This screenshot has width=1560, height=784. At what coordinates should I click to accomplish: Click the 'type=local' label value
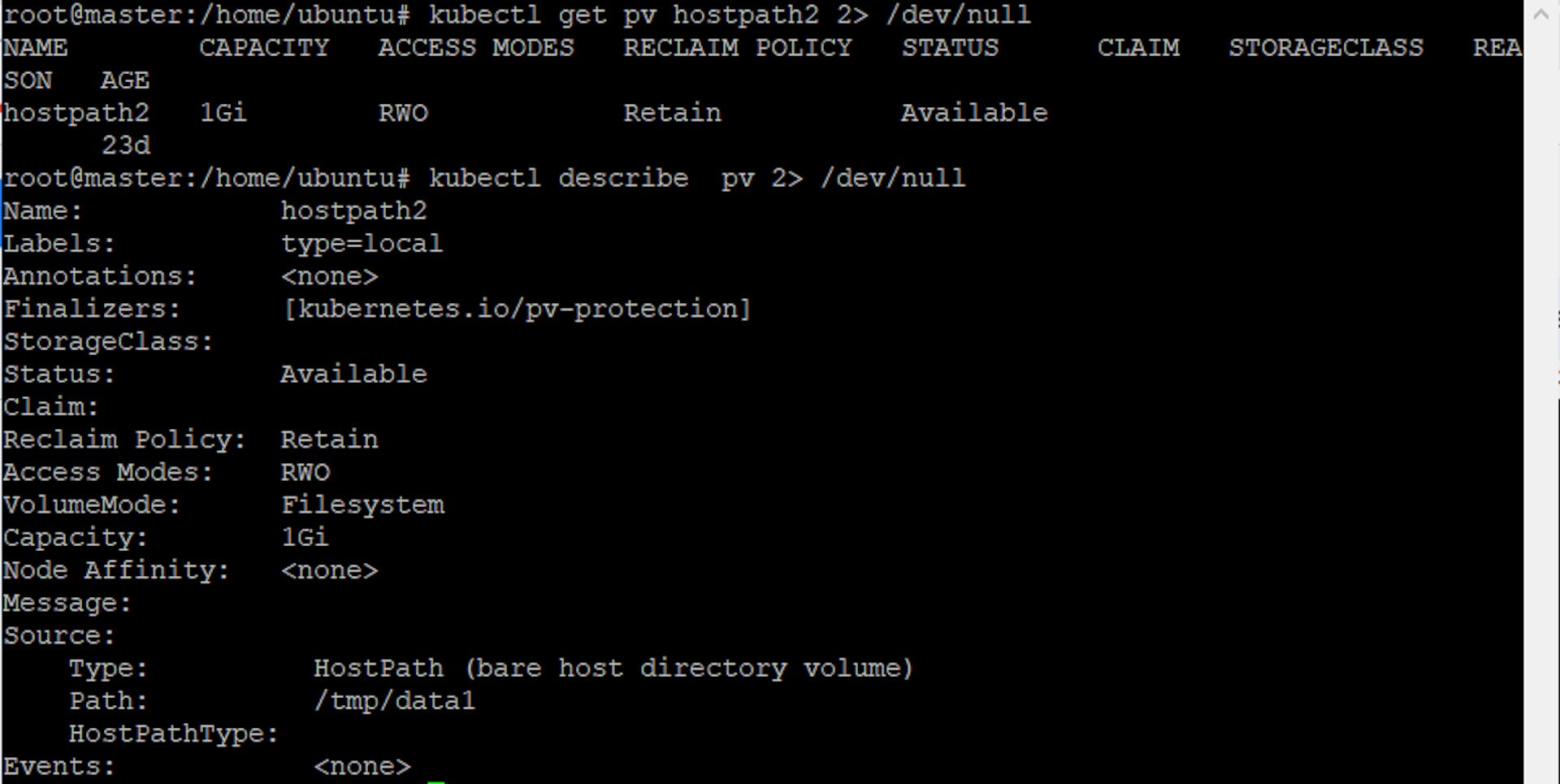(362, 243)
